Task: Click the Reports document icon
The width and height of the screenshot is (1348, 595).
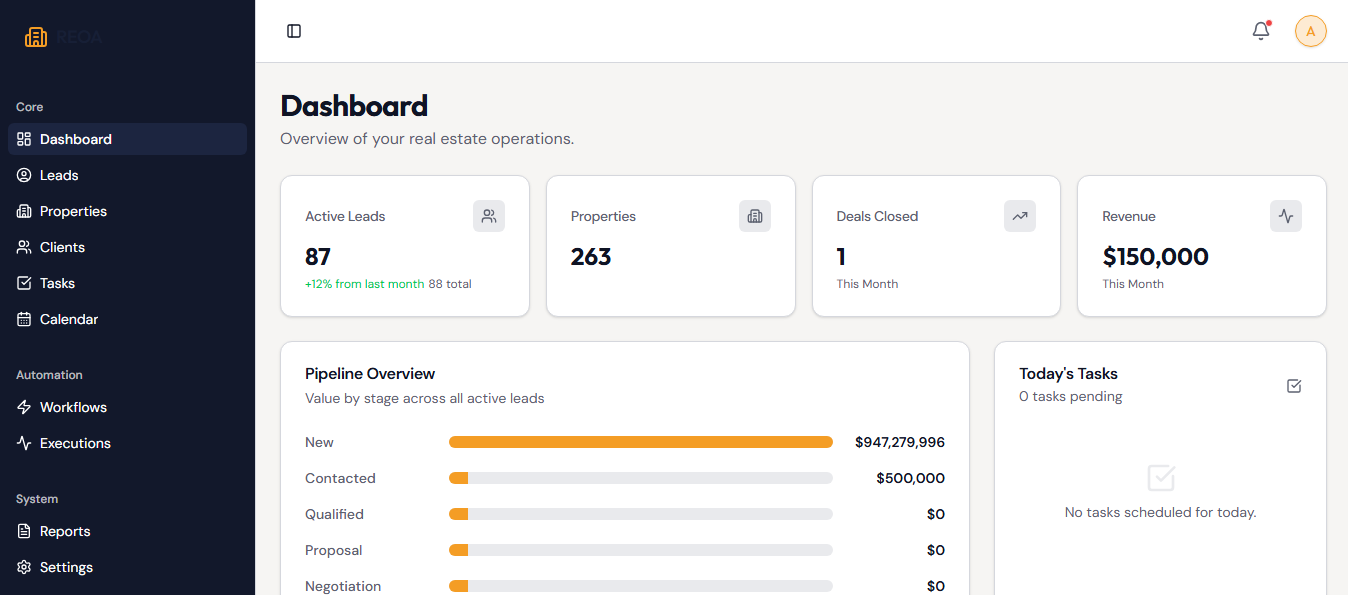Action: (24, 531)
